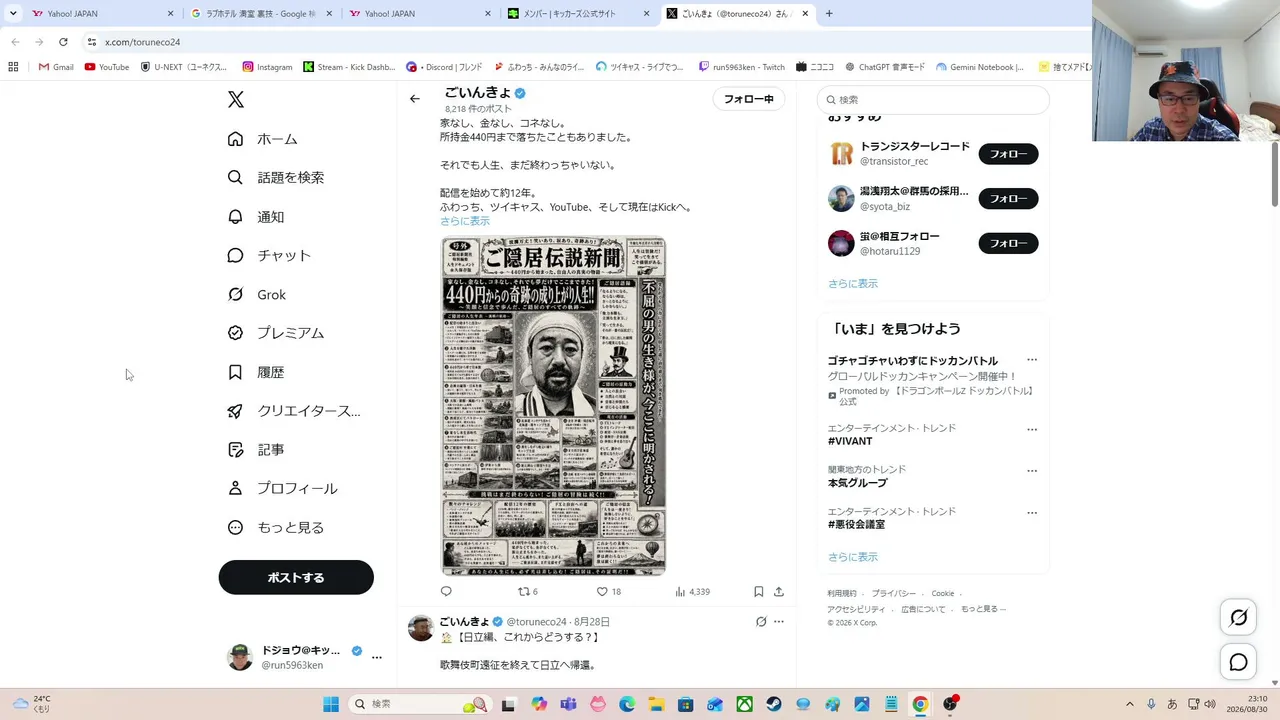Screen dimensions: 1280x720
Task: Open Xbox app from the taskbar
Action: [x=745, y=704]
